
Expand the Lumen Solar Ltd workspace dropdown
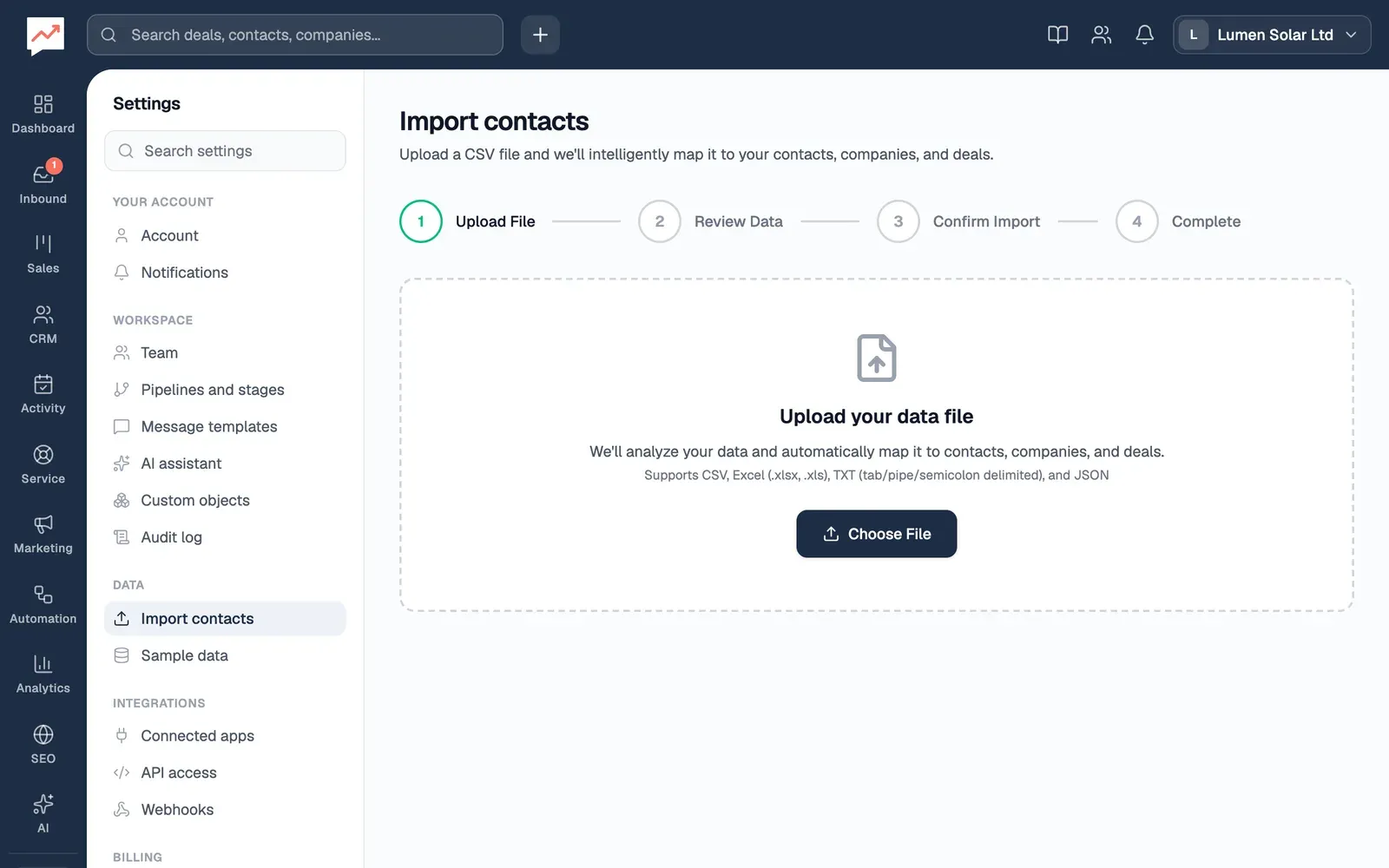(1272, 35)
